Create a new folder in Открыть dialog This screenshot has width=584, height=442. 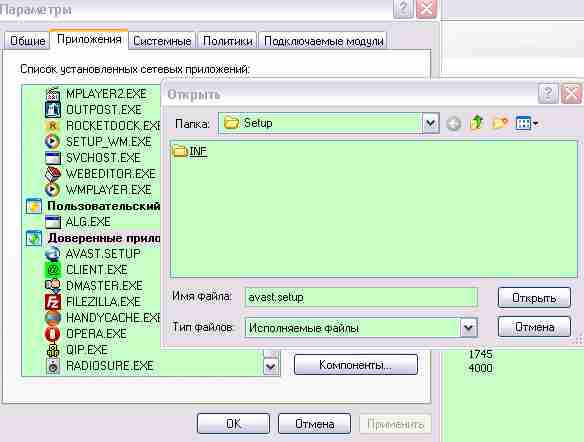500,123
